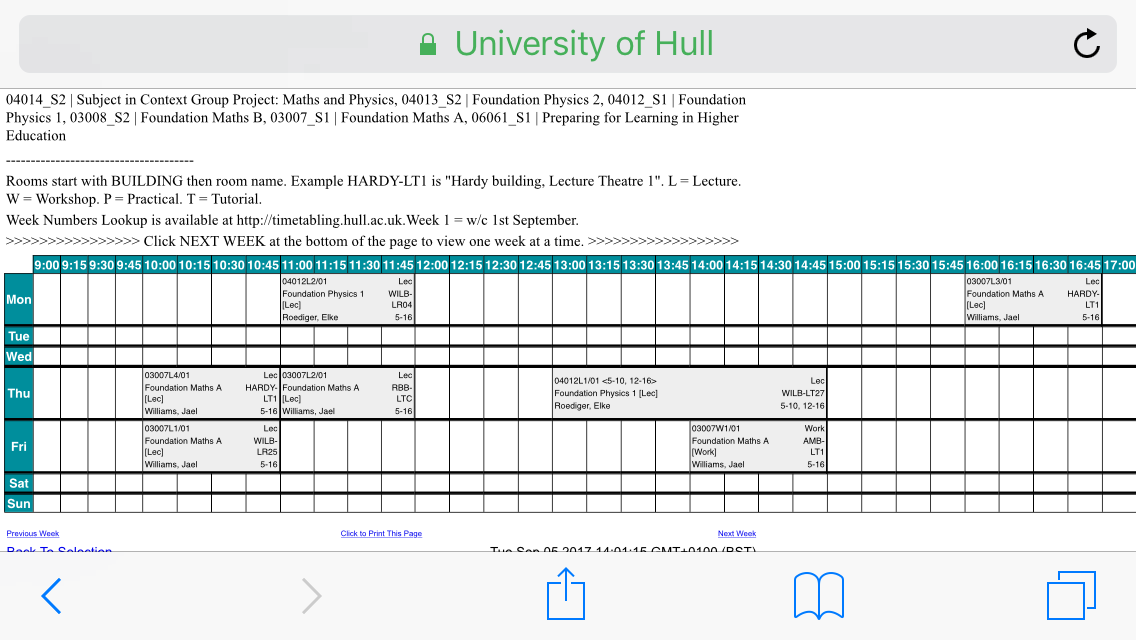Select Friday Foundation Maths A lecture in WILB-LR25
Image resolution: width=1136 pixels, height=640 pixels.
211,446
